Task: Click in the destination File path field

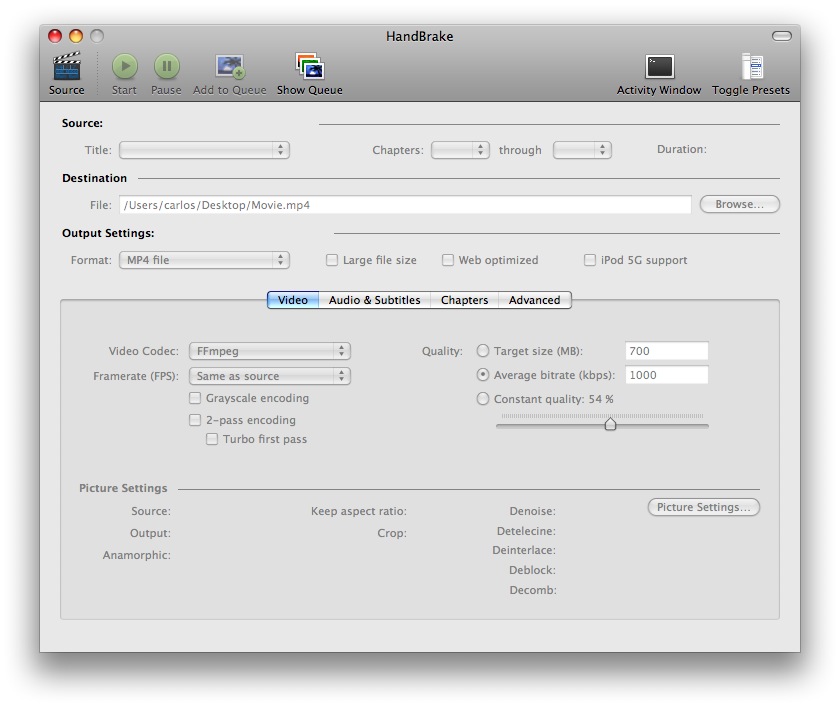Action: (405, 205)
